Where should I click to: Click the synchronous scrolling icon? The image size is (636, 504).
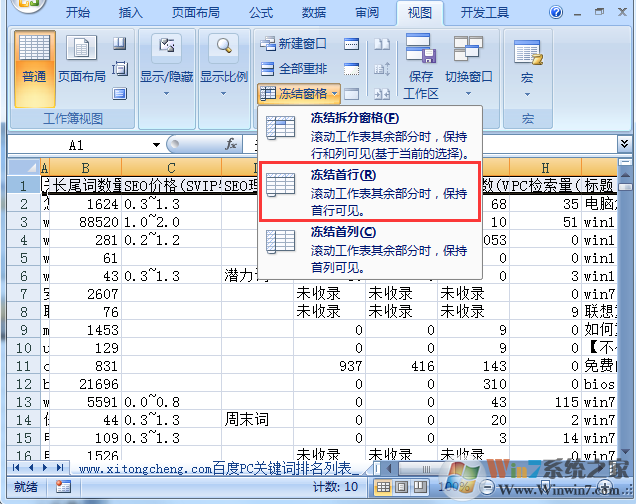point(382,69)
